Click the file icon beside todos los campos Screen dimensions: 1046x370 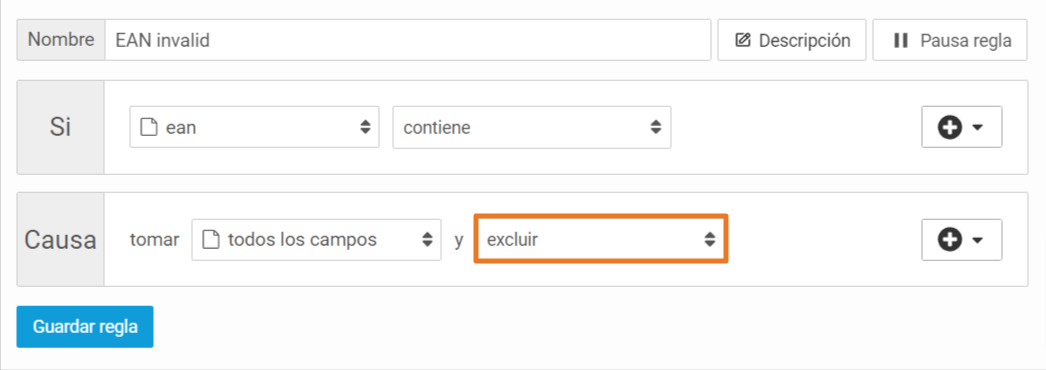point(210,240)
